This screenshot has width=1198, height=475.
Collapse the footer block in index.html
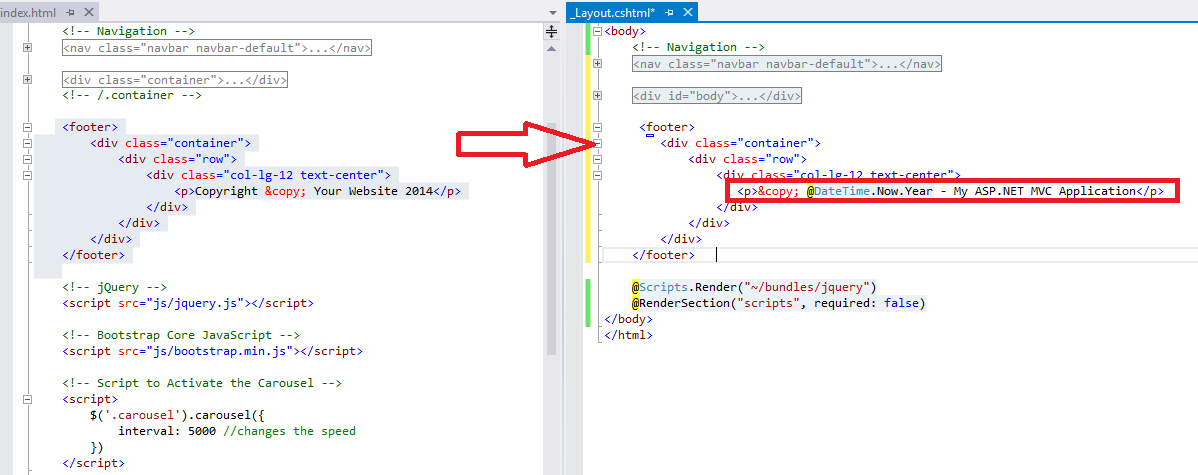click(28, 128)
